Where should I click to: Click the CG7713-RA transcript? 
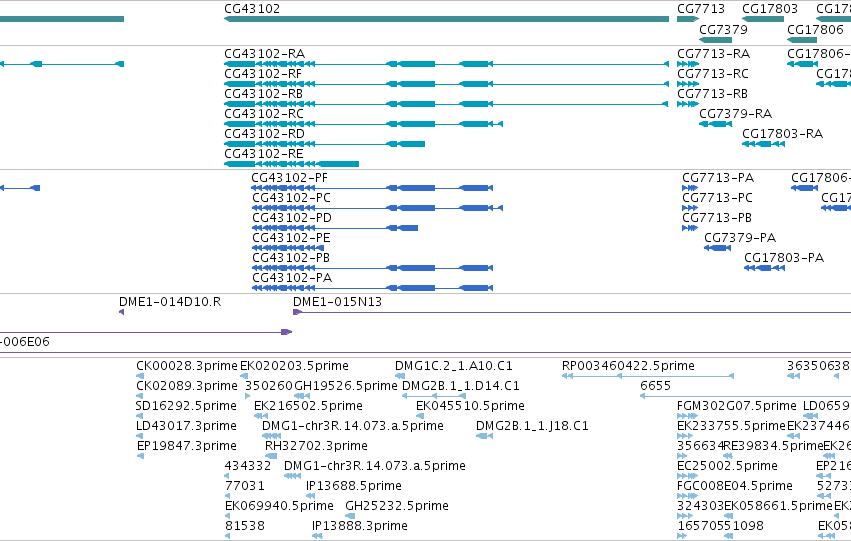688,64
